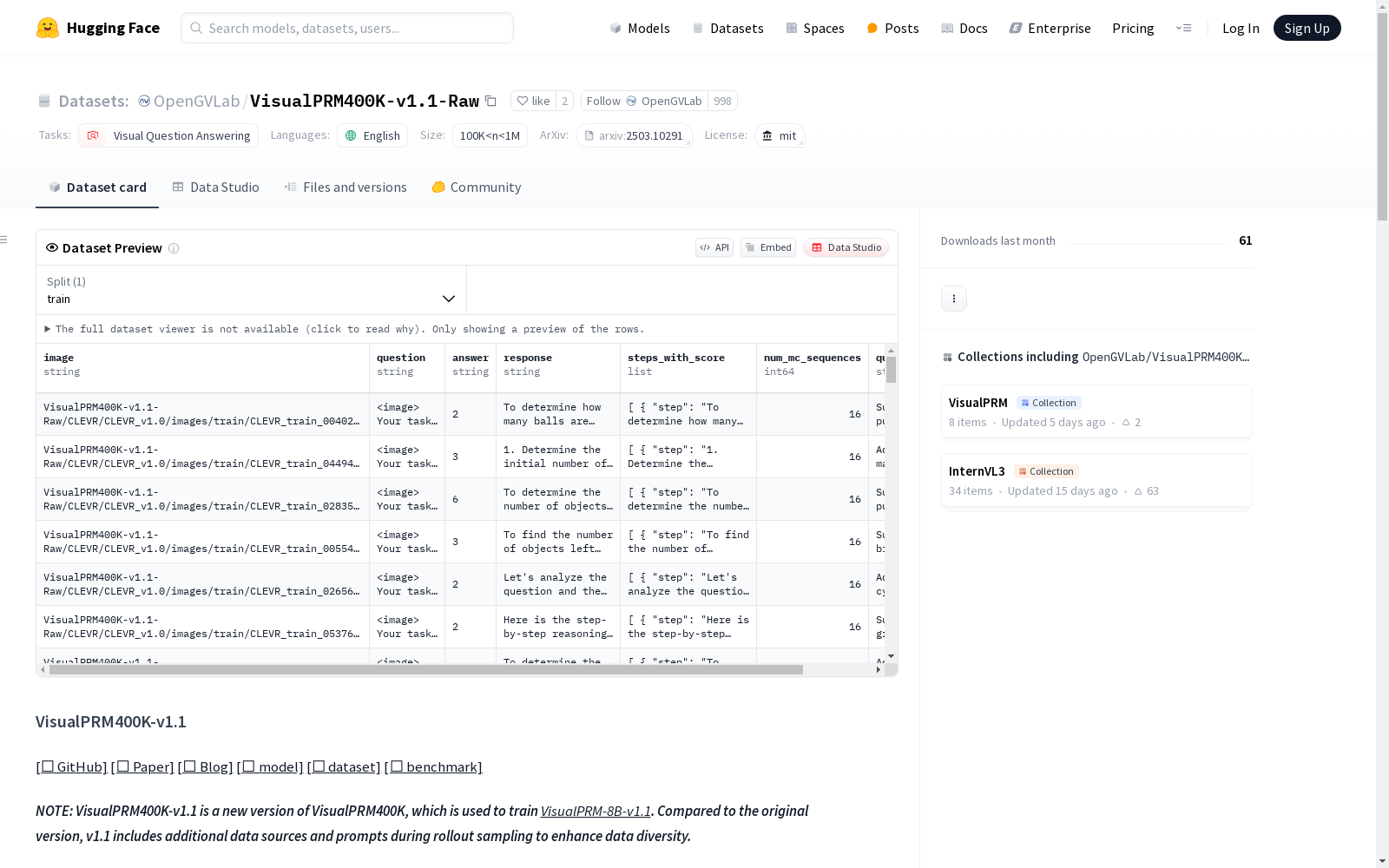
Task: Select the 100K<n<1M size tag
Action: click(x=490, y=135)
